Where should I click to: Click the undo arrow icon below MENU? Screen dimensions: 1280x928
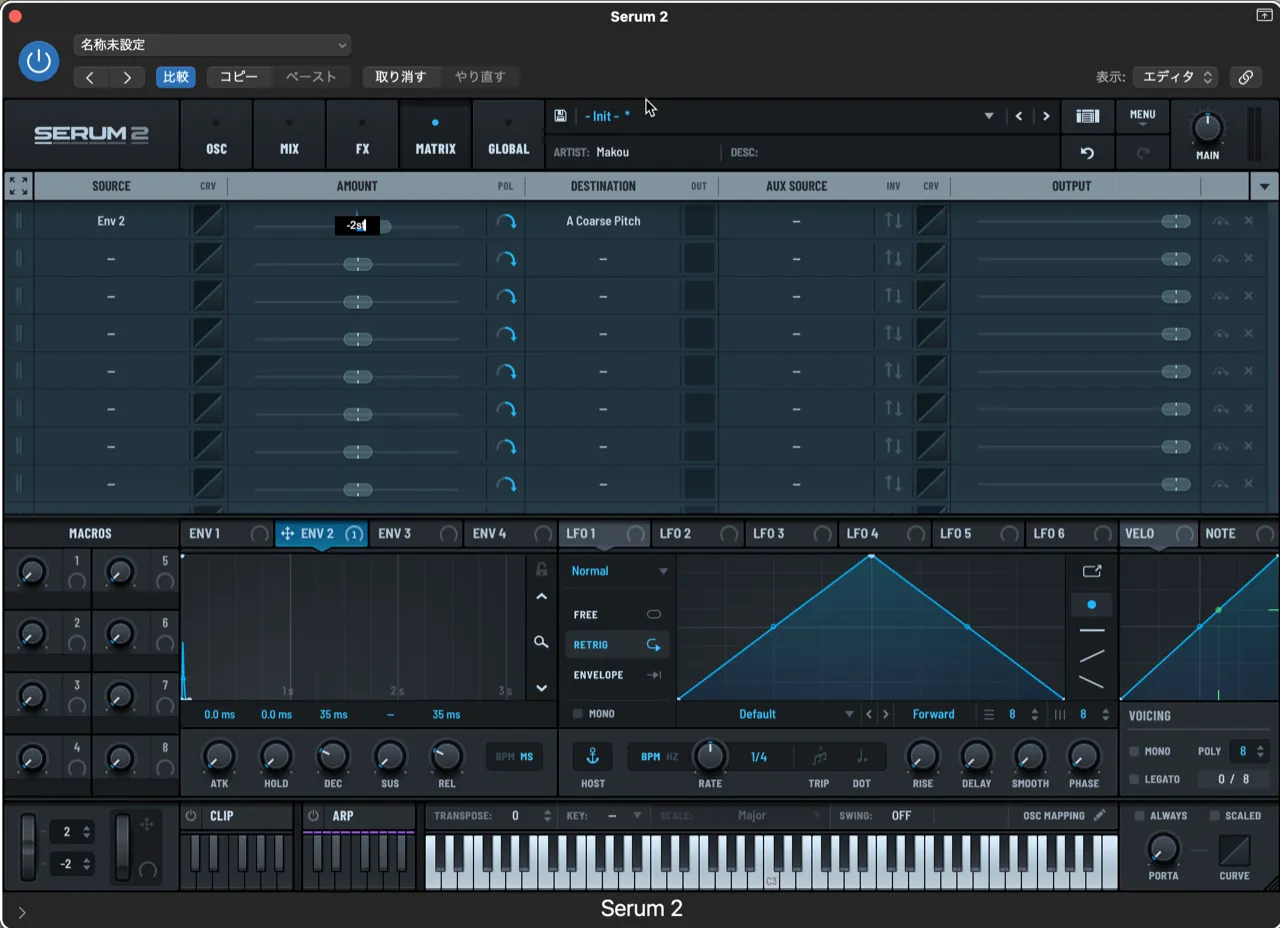pos(1087,152)
